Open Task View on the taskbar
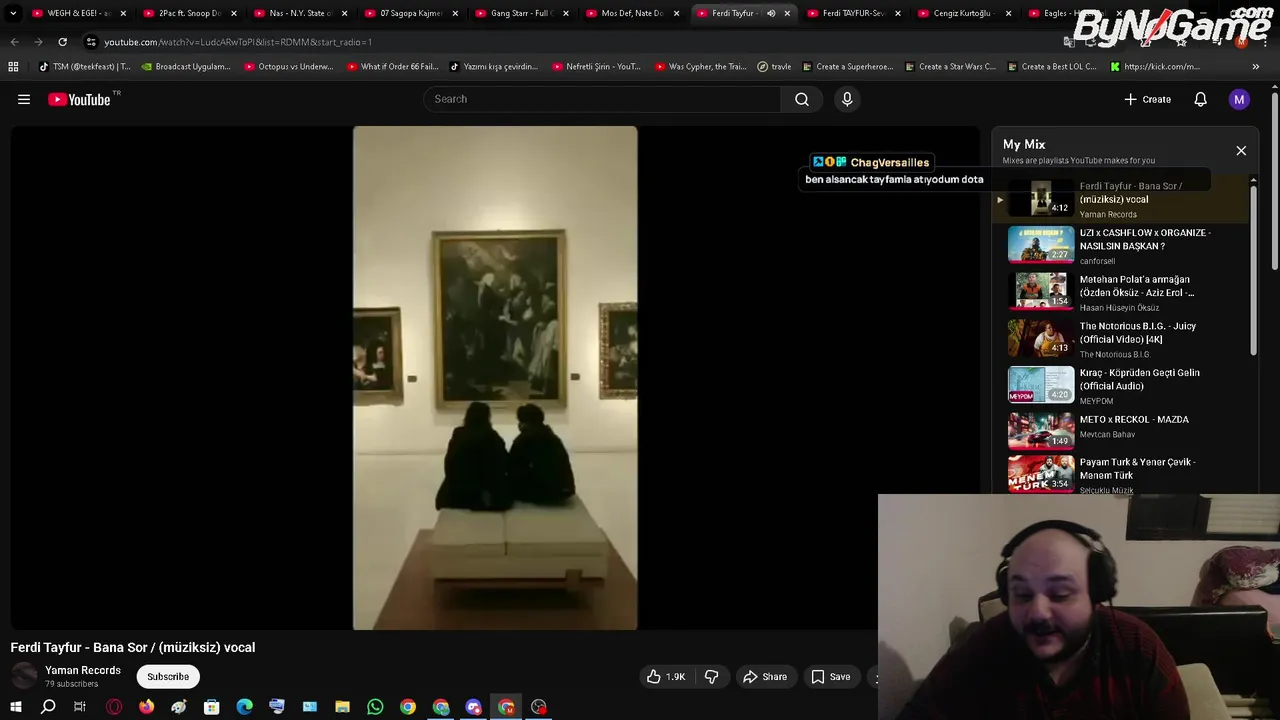Viewport: 1280px width, 720px height. [x=80, y=707]
